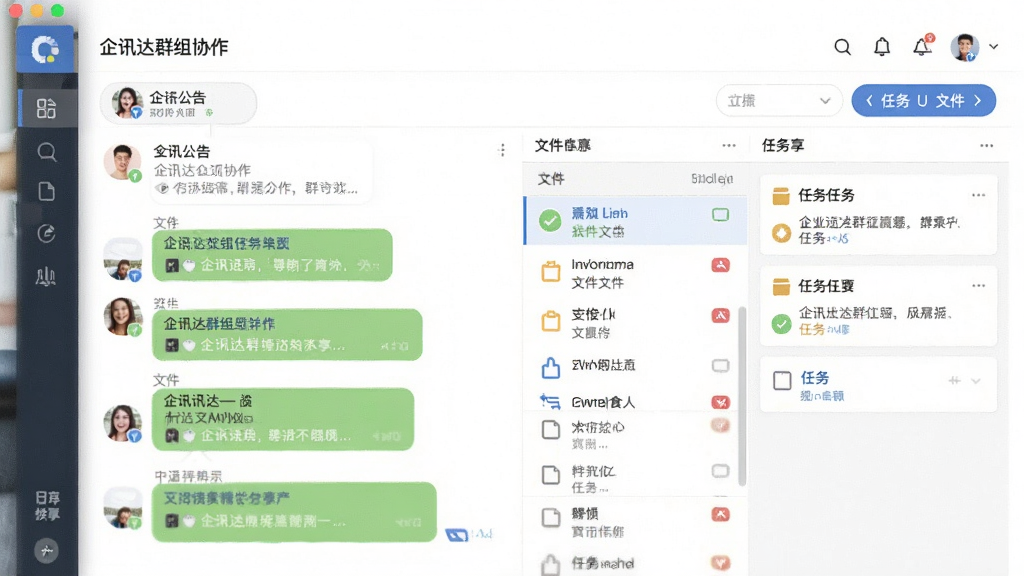This screenshot has width=1024, height=576.
Task: Click the male avatar of the 全讯公告 post
Action: pos(123,162)
